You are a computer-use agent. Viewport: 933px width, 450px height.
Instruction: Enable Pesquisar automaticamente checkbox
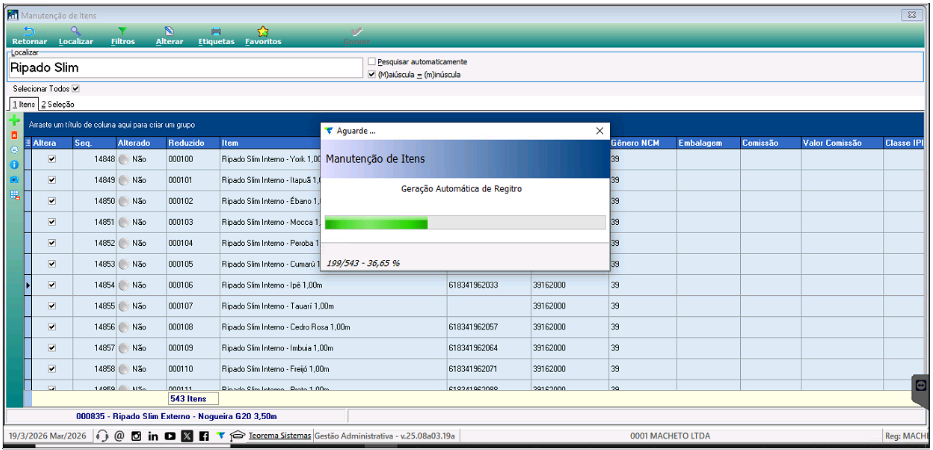[372, 61]
